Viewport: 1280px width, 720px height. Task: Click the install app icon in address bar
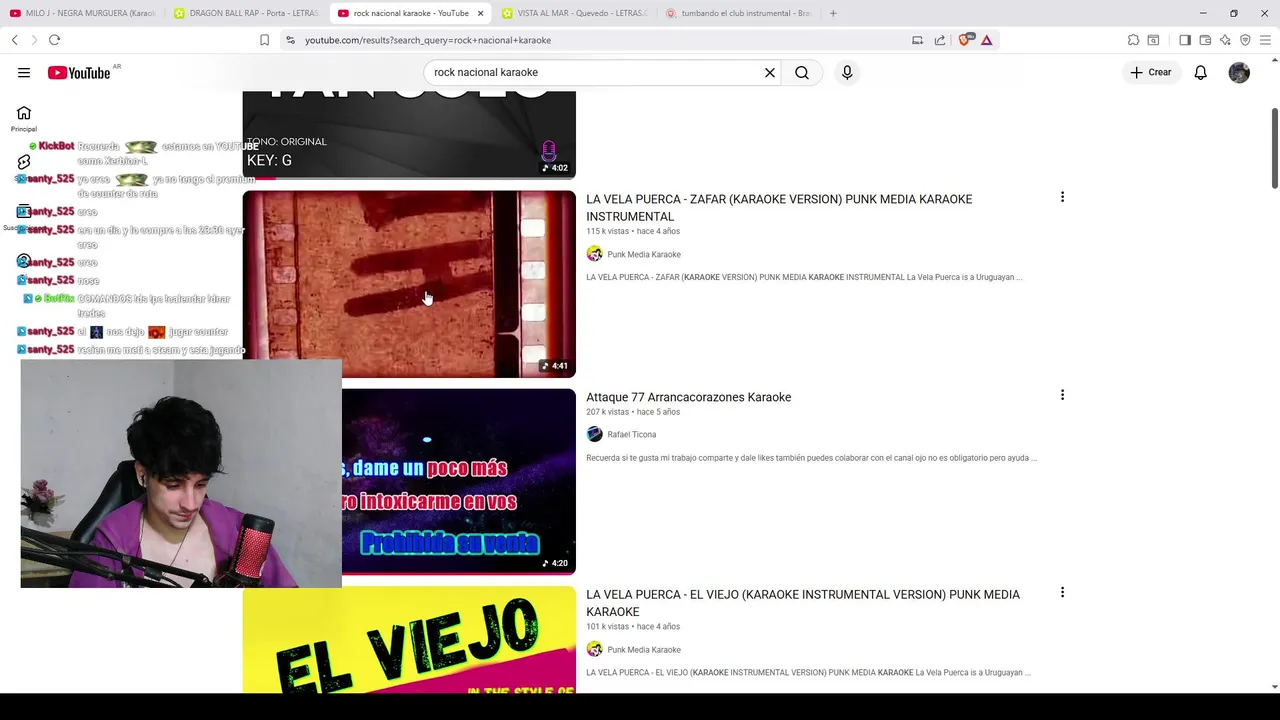(917, 40)
